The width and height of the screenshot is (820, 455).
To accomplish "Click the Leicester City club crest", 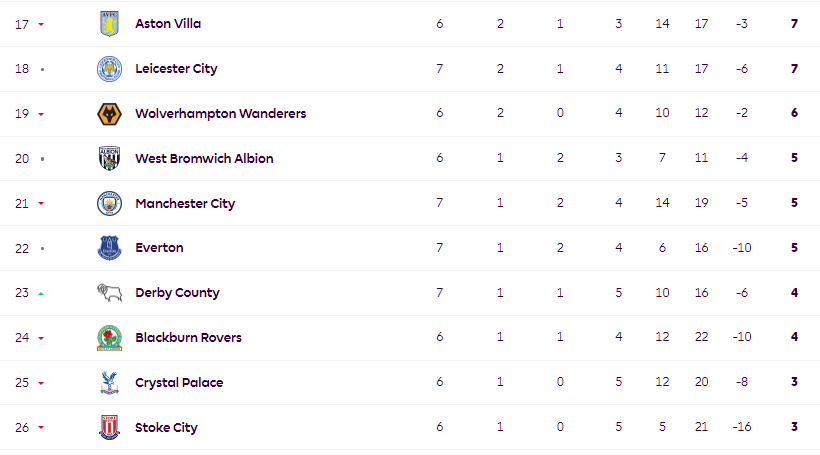I will point(109,69).
